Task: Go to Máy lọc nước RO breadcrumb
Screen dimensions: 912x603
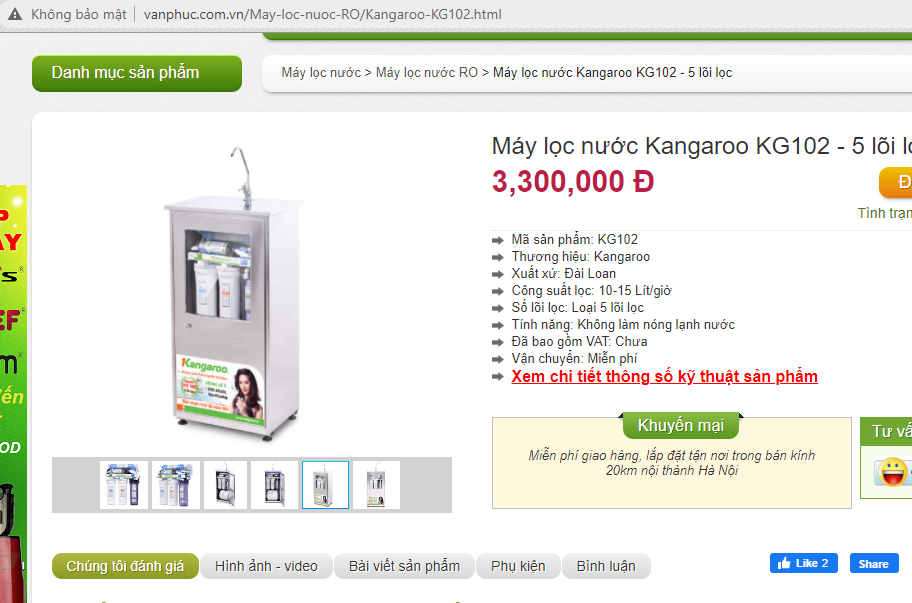Action: click(x=427, y=73)
